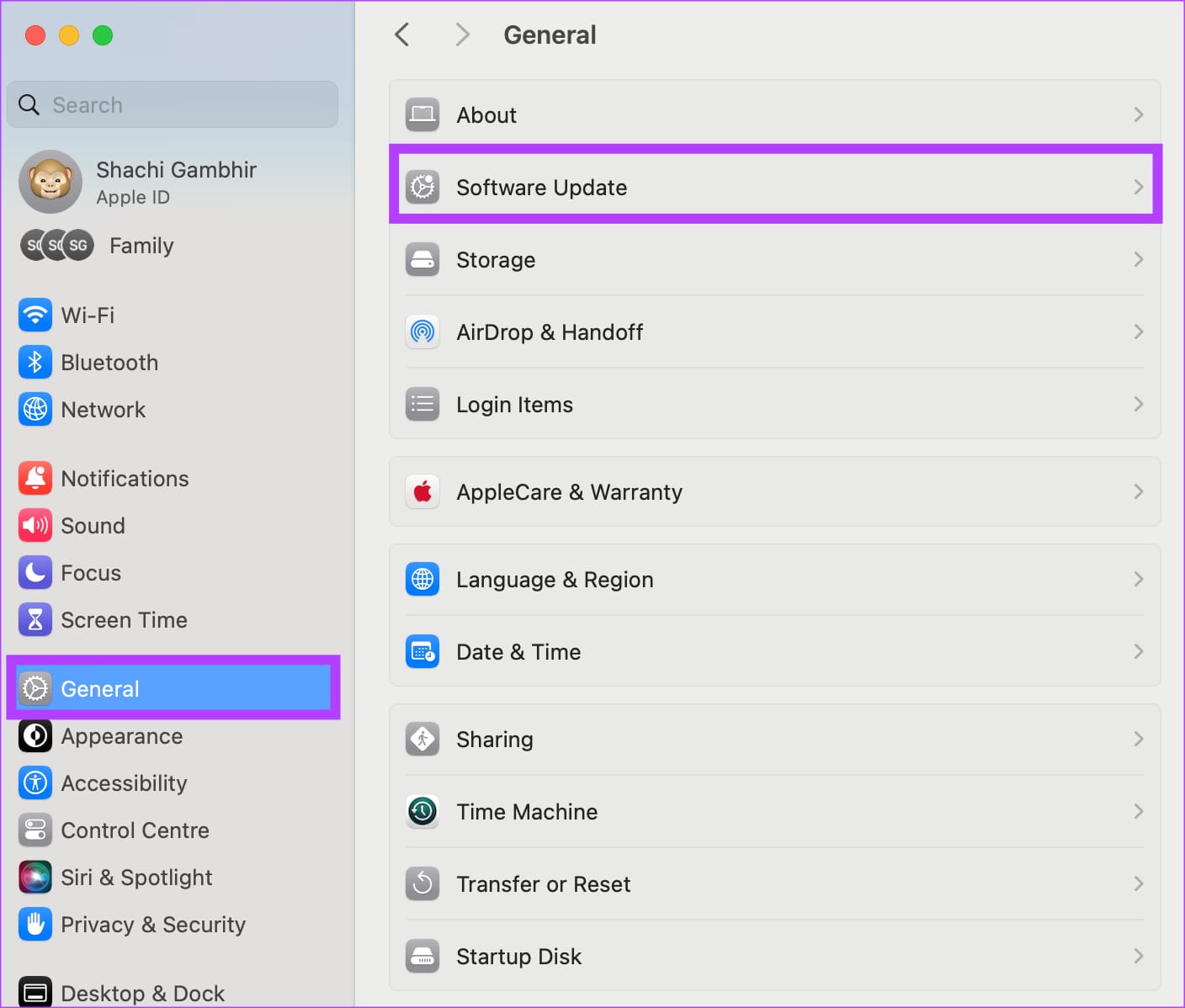Viewport: 1185px width, 1008px height.
Task: Open the Time Machine clock icon
Action: (422, 812)
